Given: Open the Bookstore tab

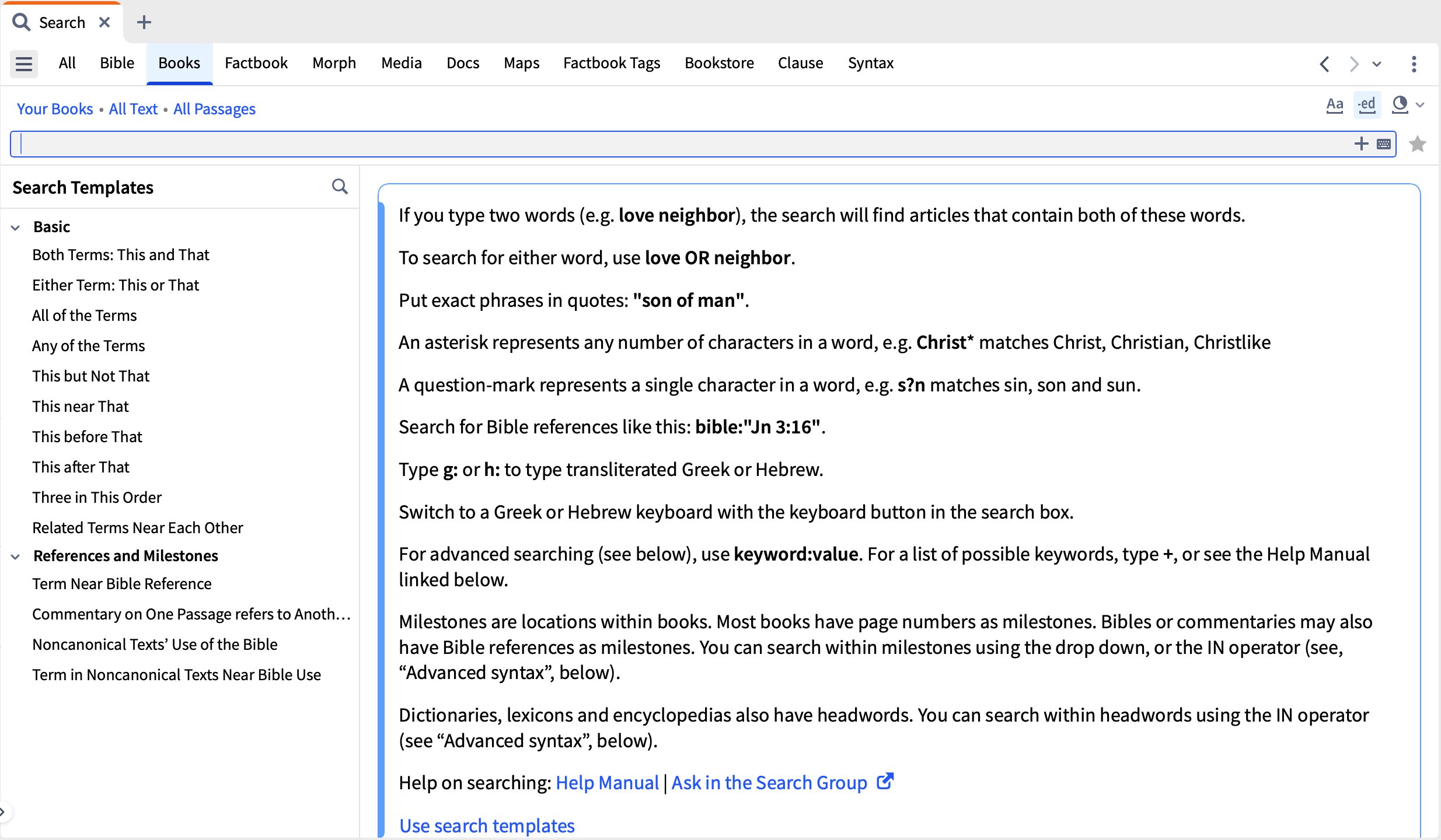Looking at the screenshot, I should coord(719,63).
